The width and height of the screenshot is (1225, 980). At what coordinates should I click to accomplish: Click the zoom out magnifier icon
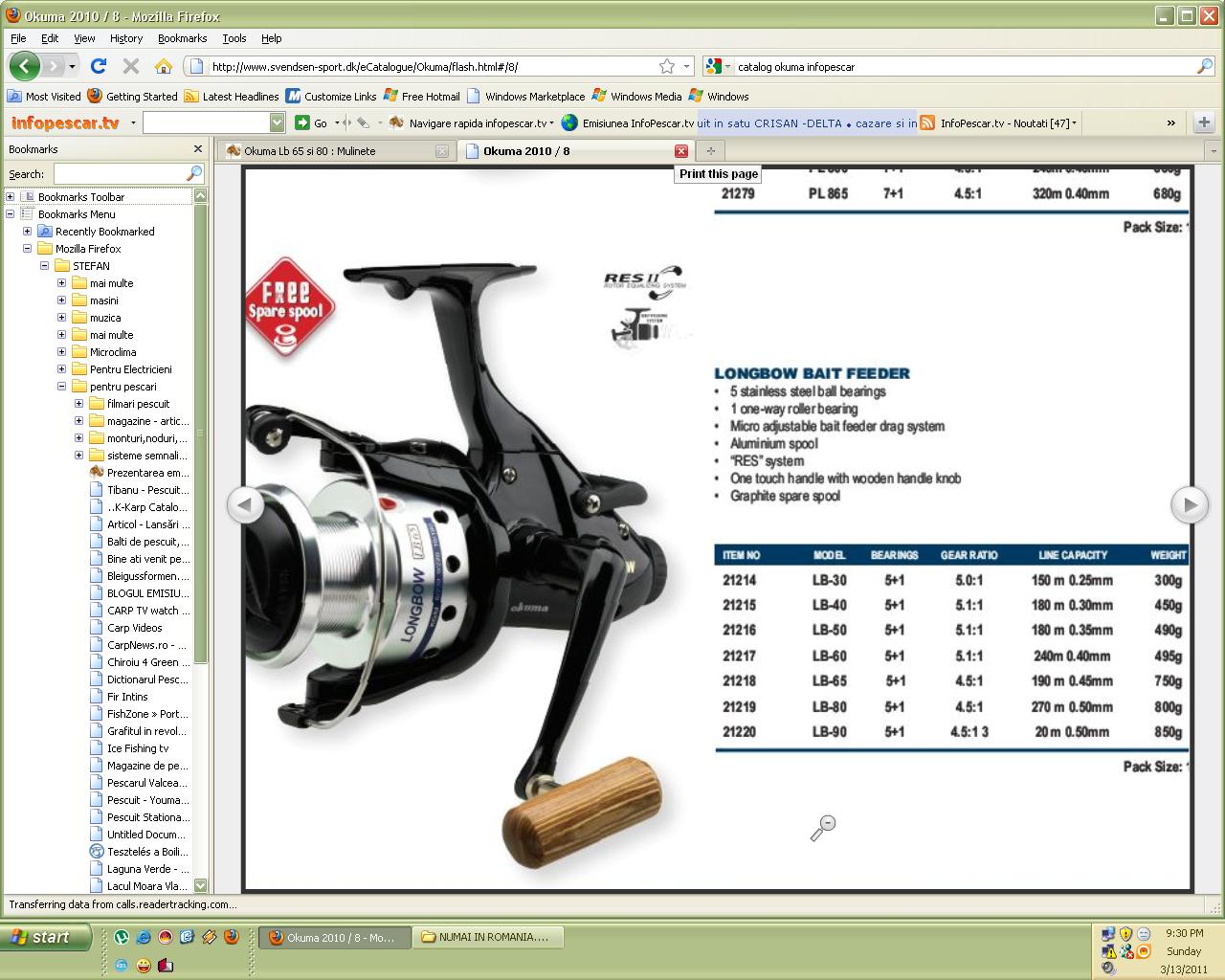point(823,828)
